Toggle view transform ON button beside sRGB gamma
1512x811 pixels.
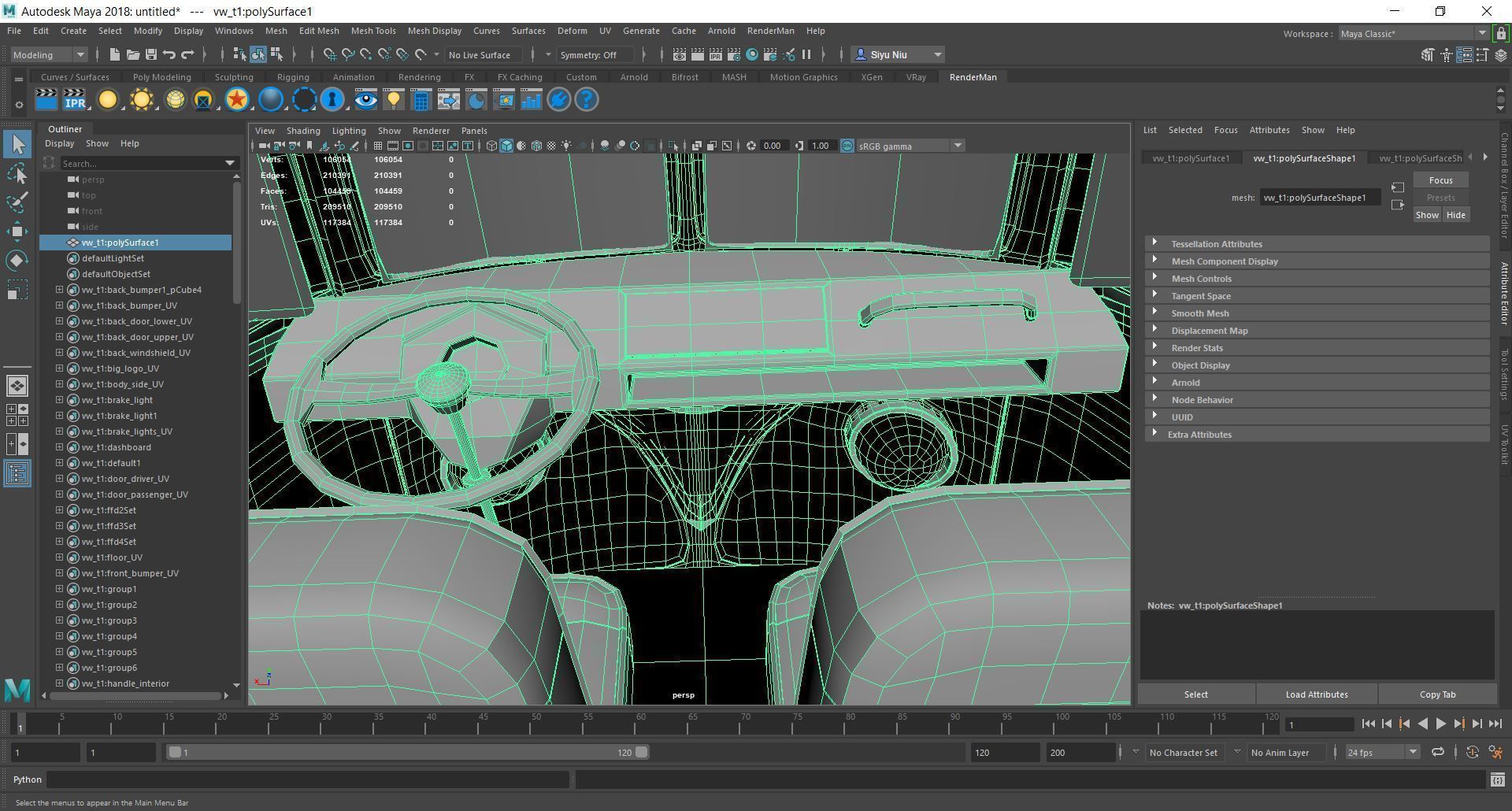847,146
